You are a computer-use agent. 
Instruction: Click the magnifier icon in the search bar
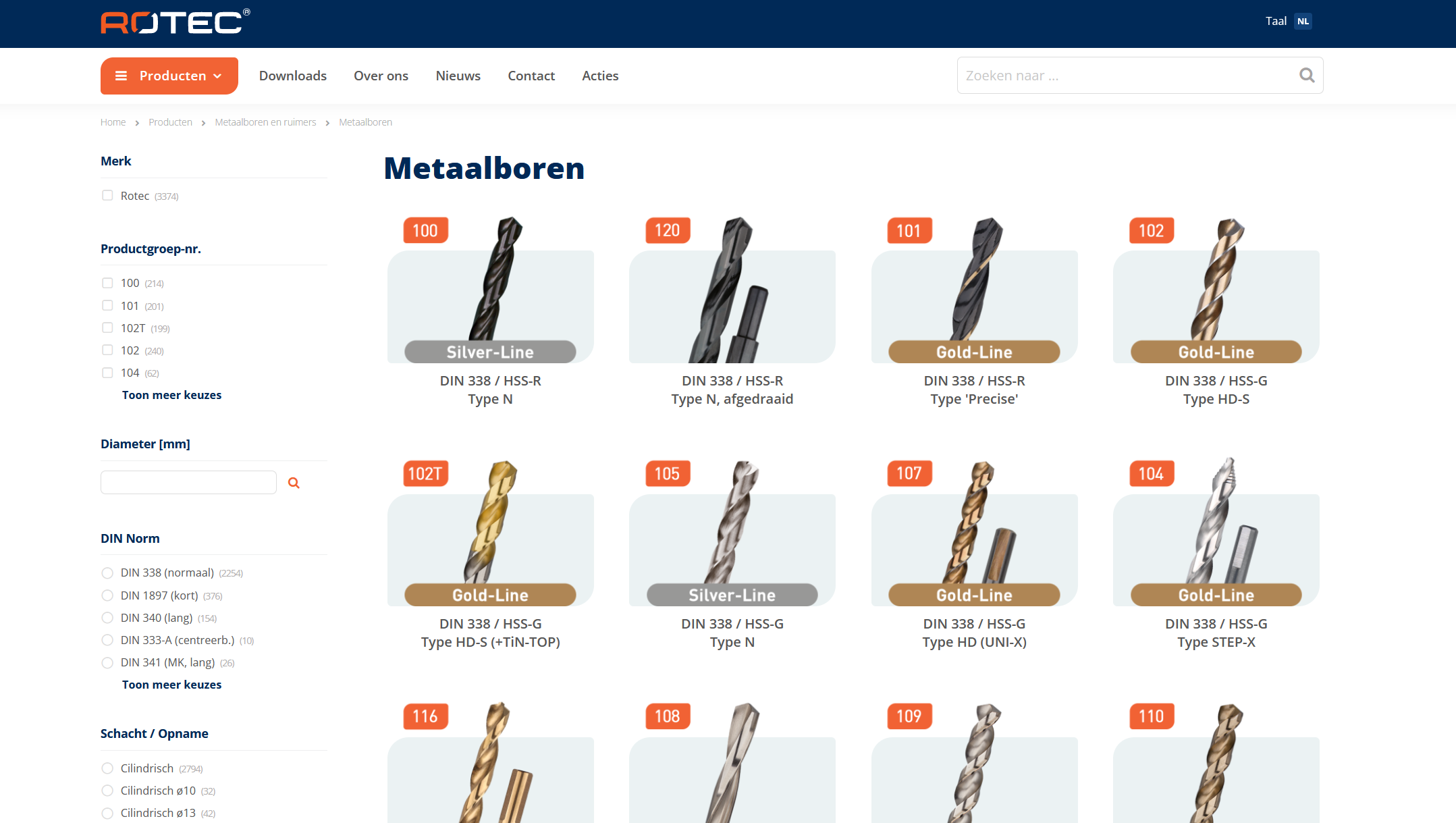pos(1307,75)
